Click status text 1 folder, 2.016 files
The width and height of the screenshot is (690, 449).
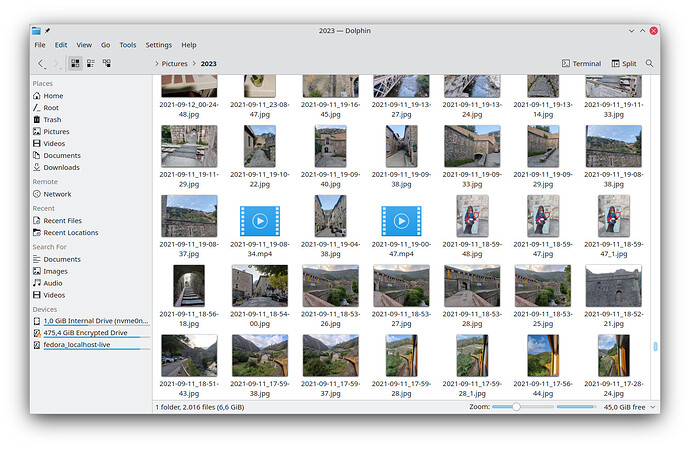200,407
